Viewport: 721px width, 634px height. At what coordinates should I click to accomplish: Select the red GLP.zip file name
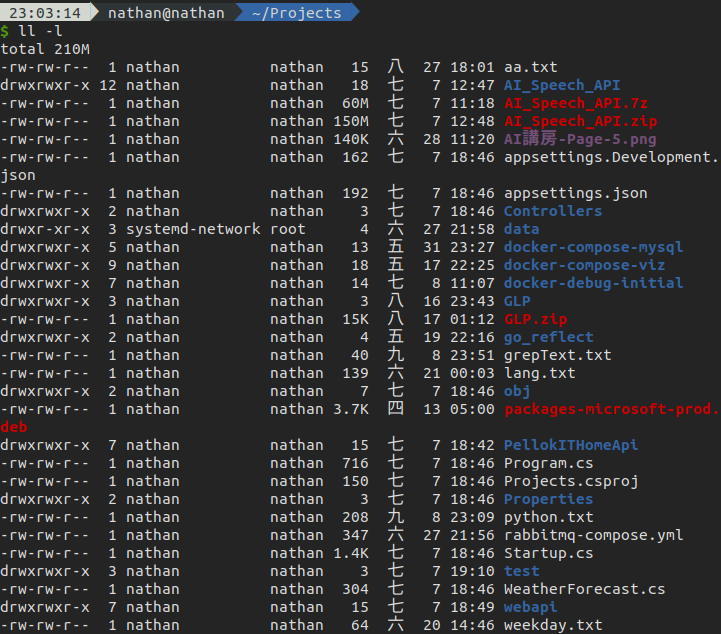[x=536, y=319]
